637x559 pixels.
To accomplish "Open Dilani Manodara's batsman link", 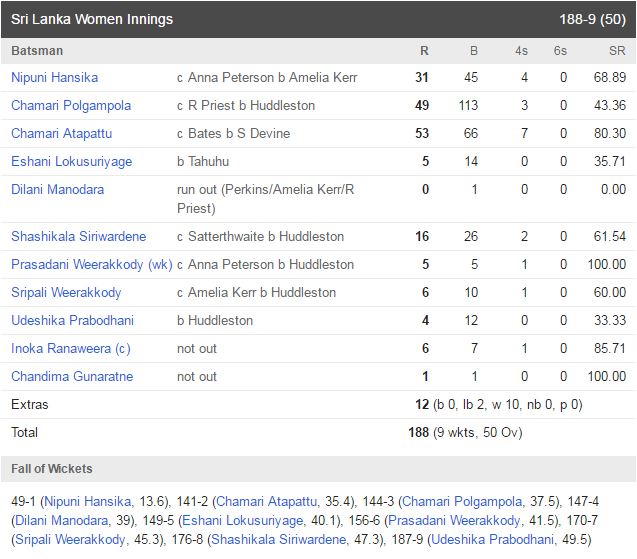I will [x=58, y=190].
